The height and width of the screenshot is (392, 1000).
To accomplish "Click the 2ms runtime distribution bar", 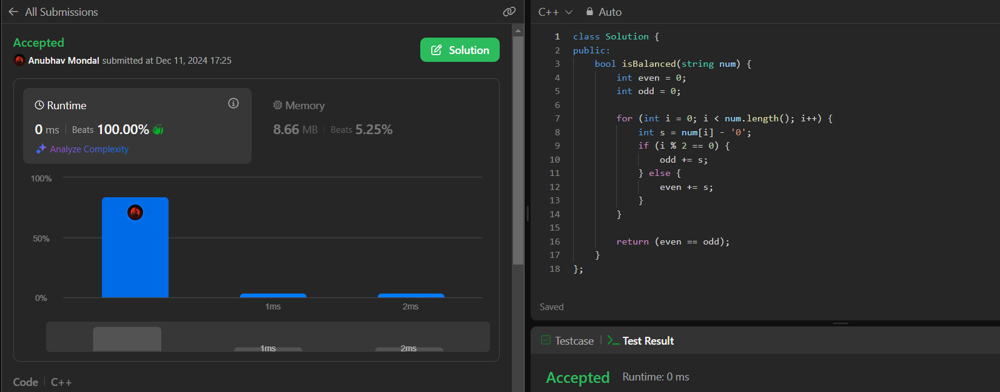I will [x=411, y=296].
